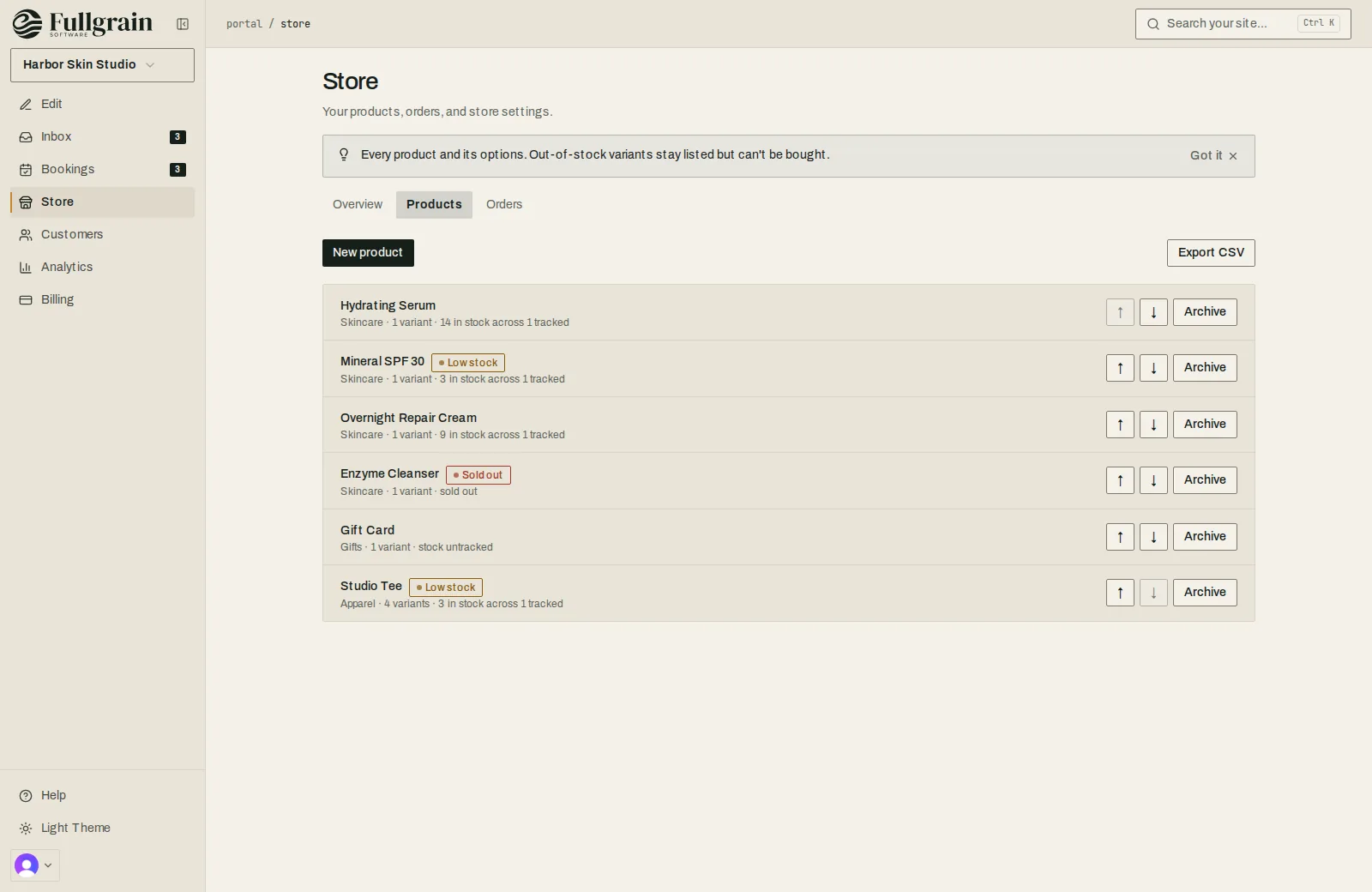Open Harbor Skin Studio site dropdown
Viewport: 1372px width, 892px height.
click(102, 65)
